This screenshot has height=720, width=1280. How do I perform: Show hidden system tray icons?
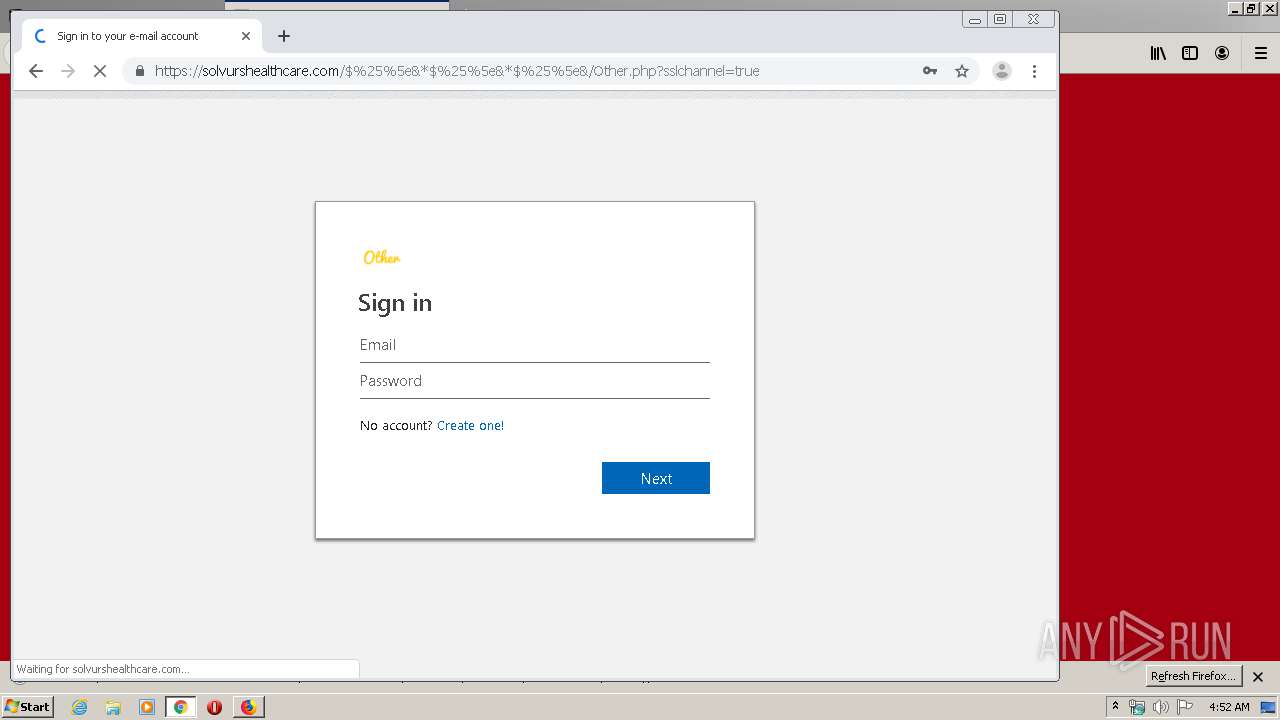[1115, 706]
